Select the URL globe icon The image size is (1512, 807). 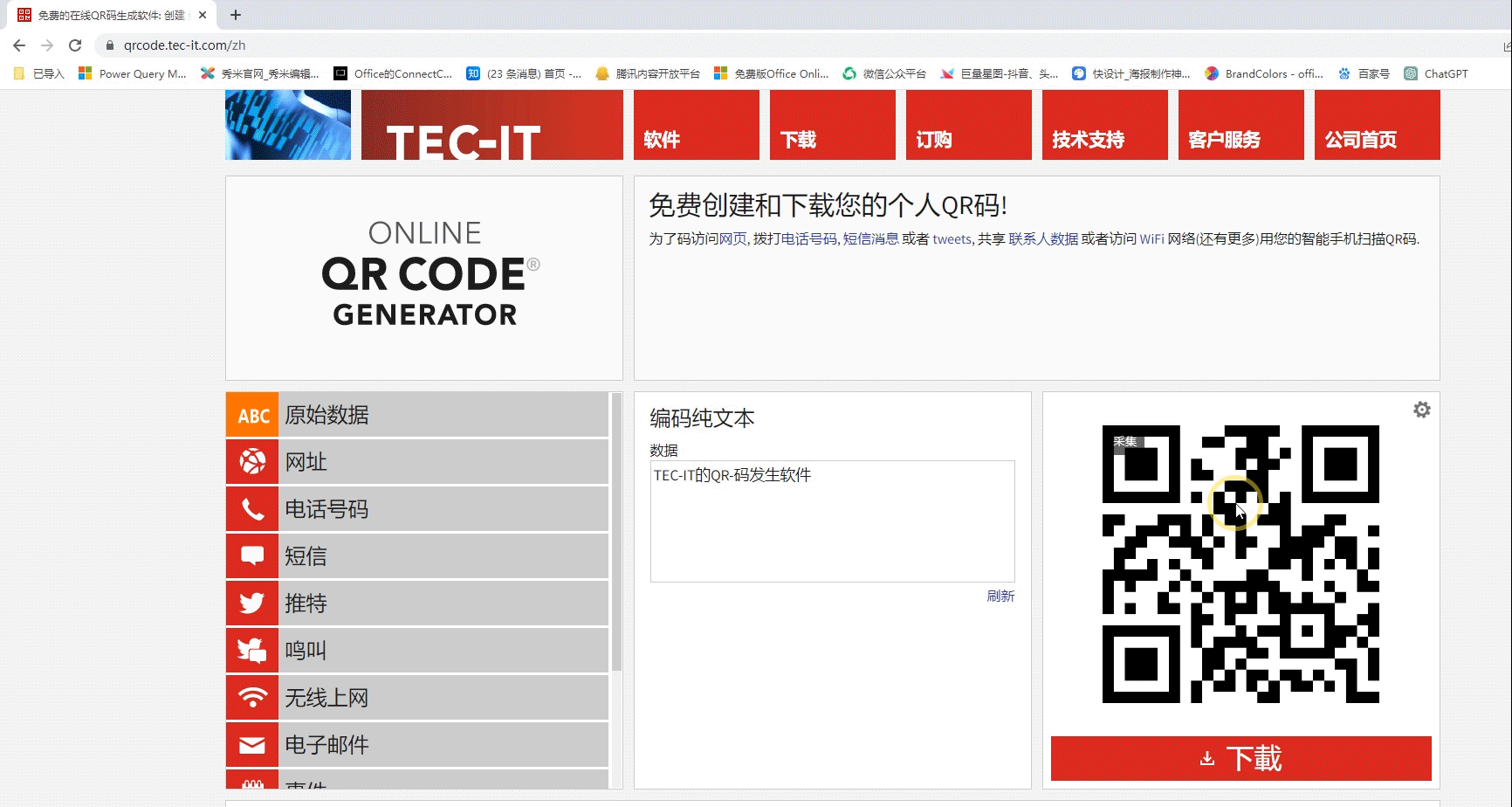pyautogui.click(x=252, y=462)
